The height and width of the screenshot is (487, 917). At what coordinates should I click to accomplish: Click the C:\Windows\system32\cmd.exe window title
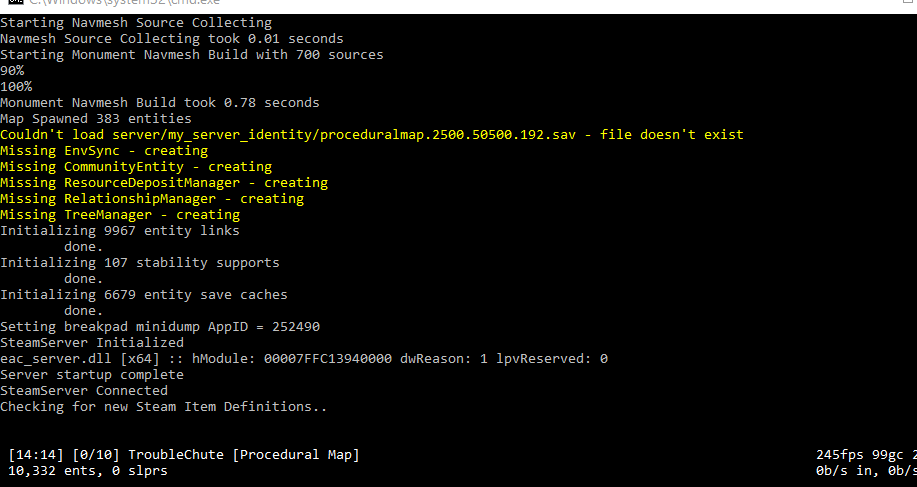[125, 2]
